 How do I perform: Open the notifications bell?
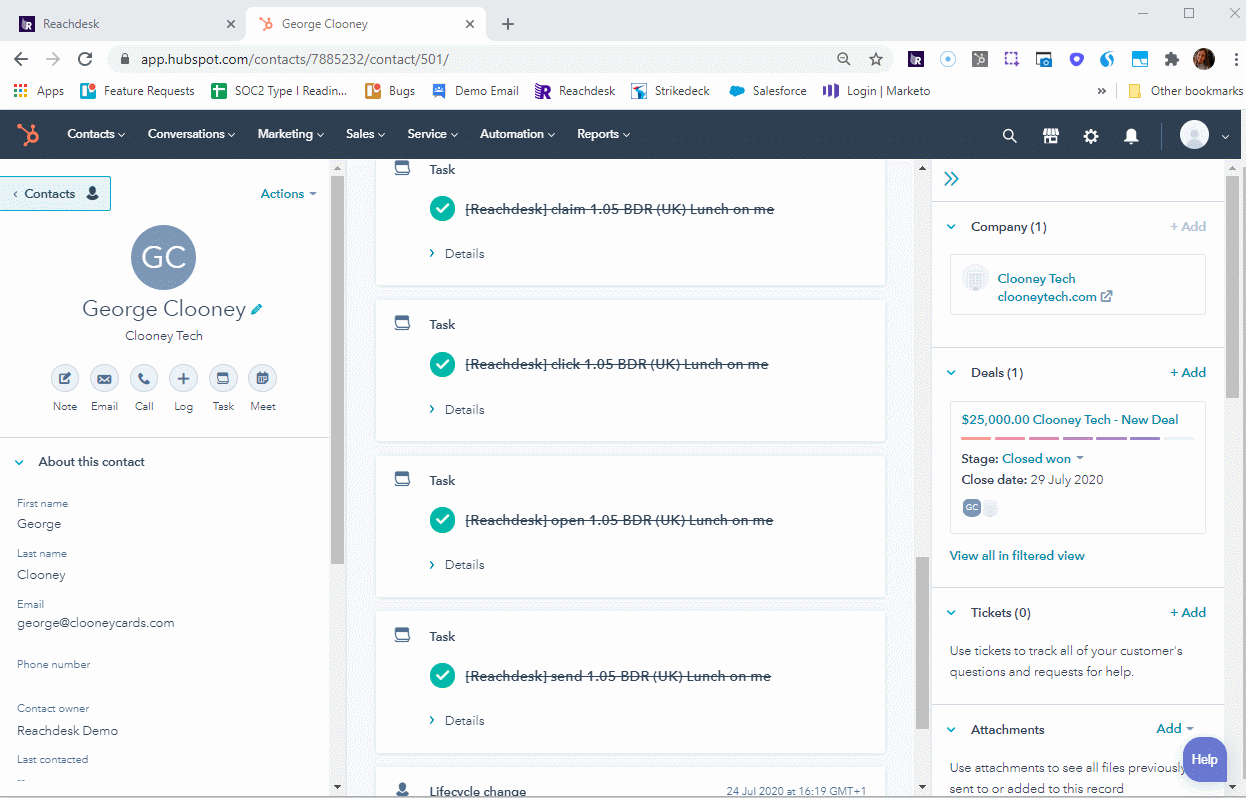tap(1131, 135)
